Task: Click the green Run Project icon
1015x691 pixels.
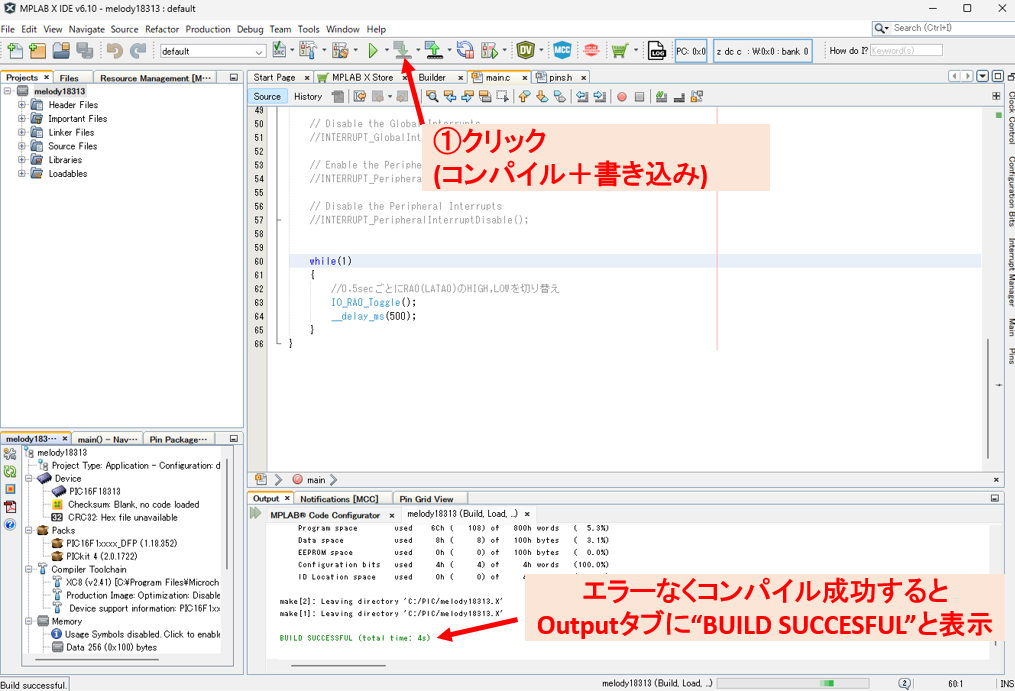Action: click(372, 50)
